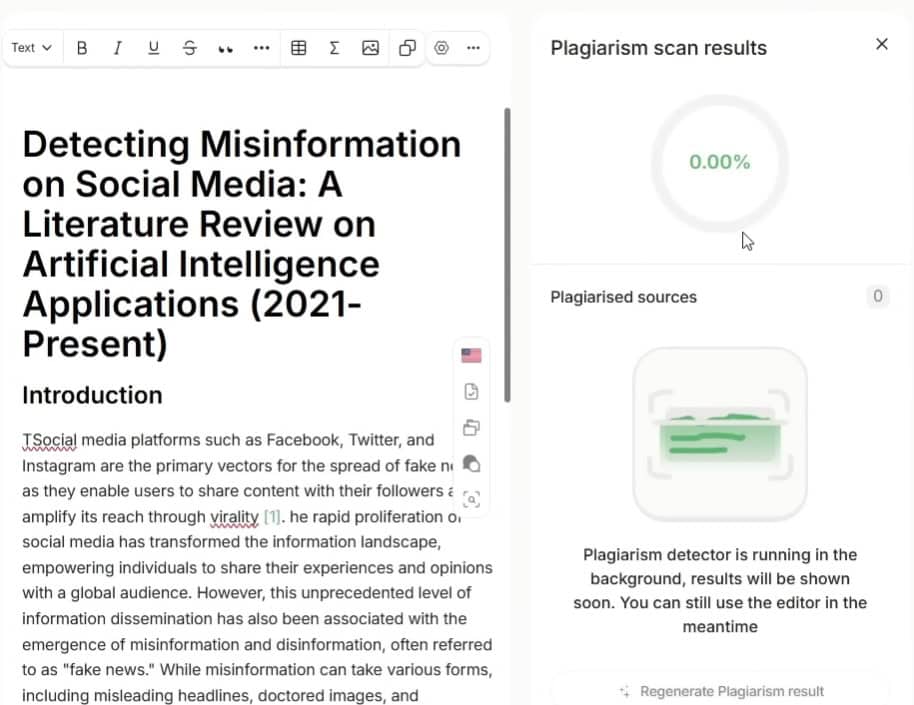Click the copy document toolbar icon

click(406, 47)
